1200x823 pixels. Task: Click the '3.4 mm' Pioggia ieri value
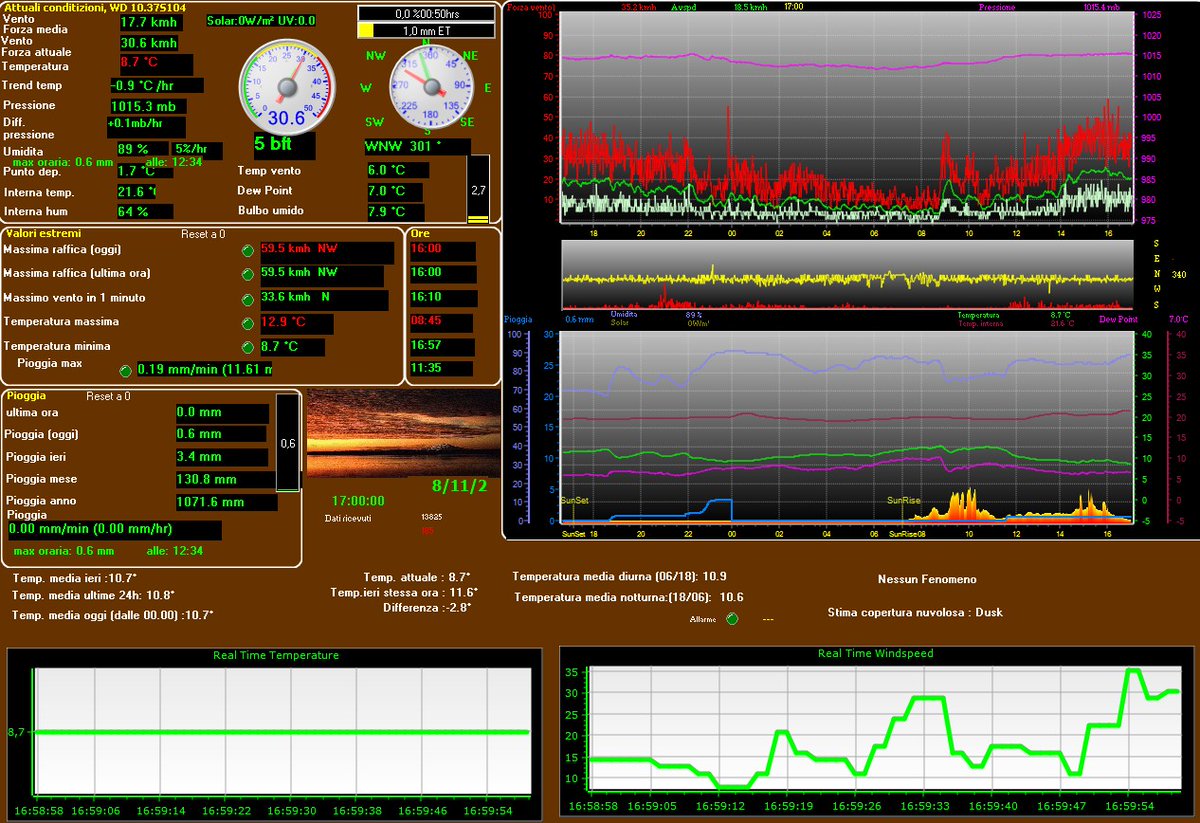[221, 458]
